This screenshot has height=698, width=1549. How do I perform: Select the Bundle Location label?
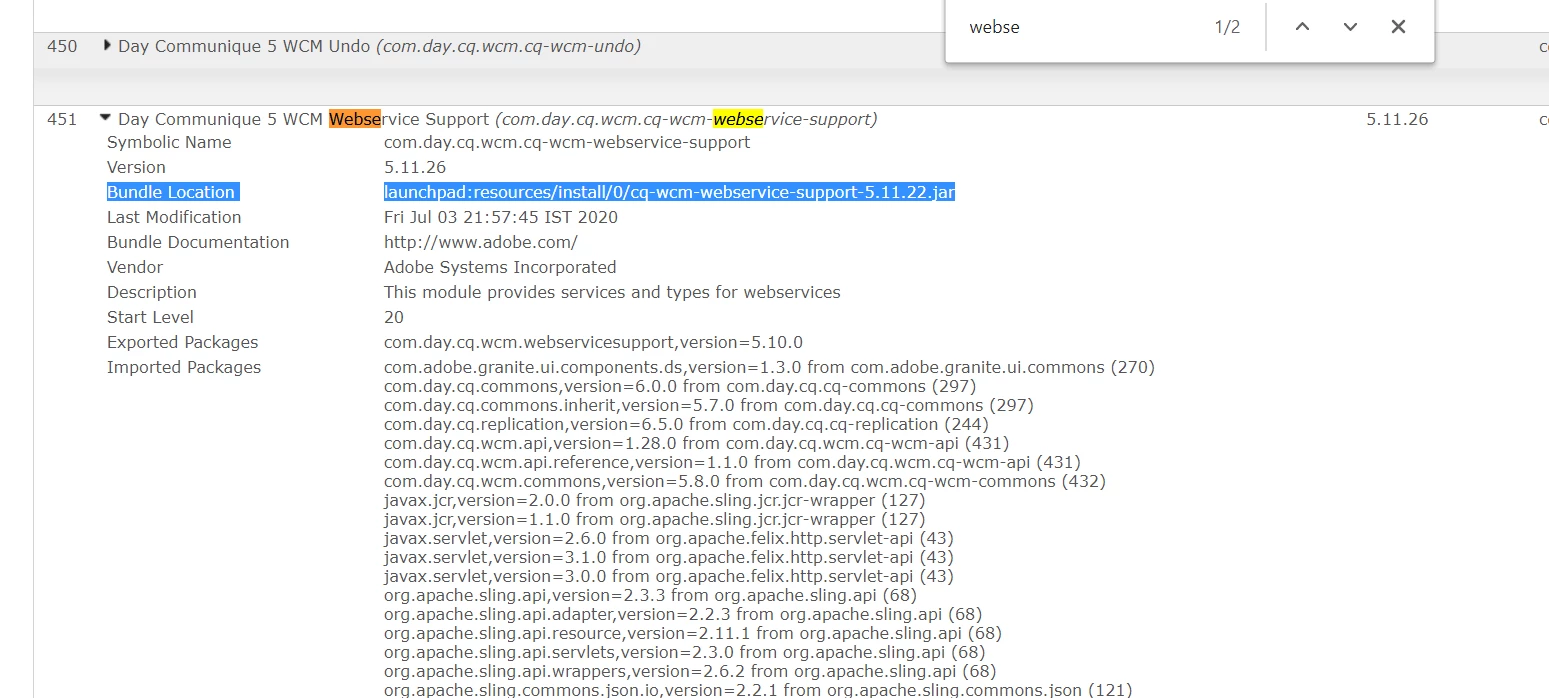pos(172,192)
